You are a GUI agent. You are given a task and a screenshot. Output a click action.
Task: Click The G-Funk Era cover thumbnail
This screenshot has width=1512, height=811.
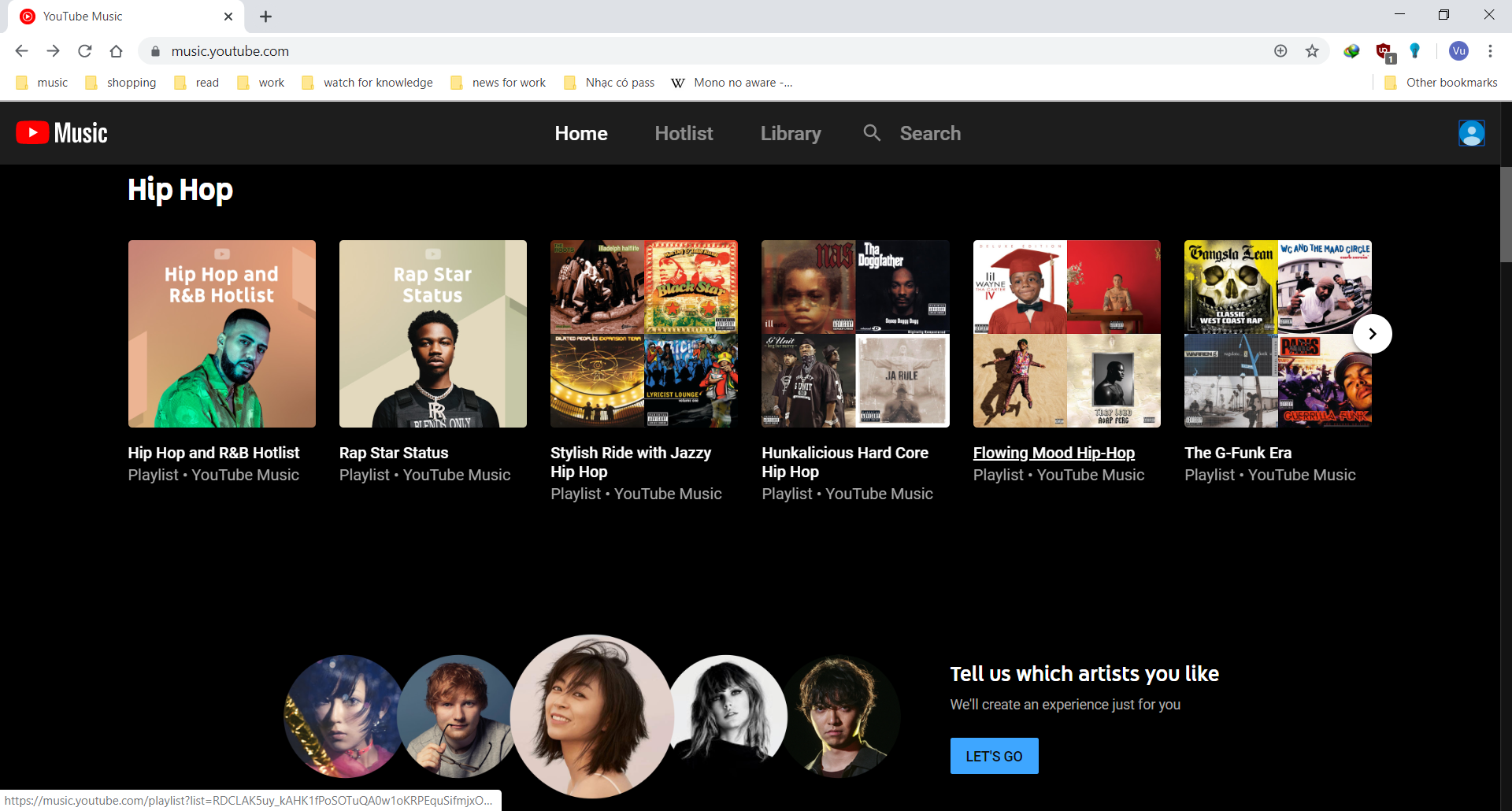pyautogui.click(x=1278, y=334)
